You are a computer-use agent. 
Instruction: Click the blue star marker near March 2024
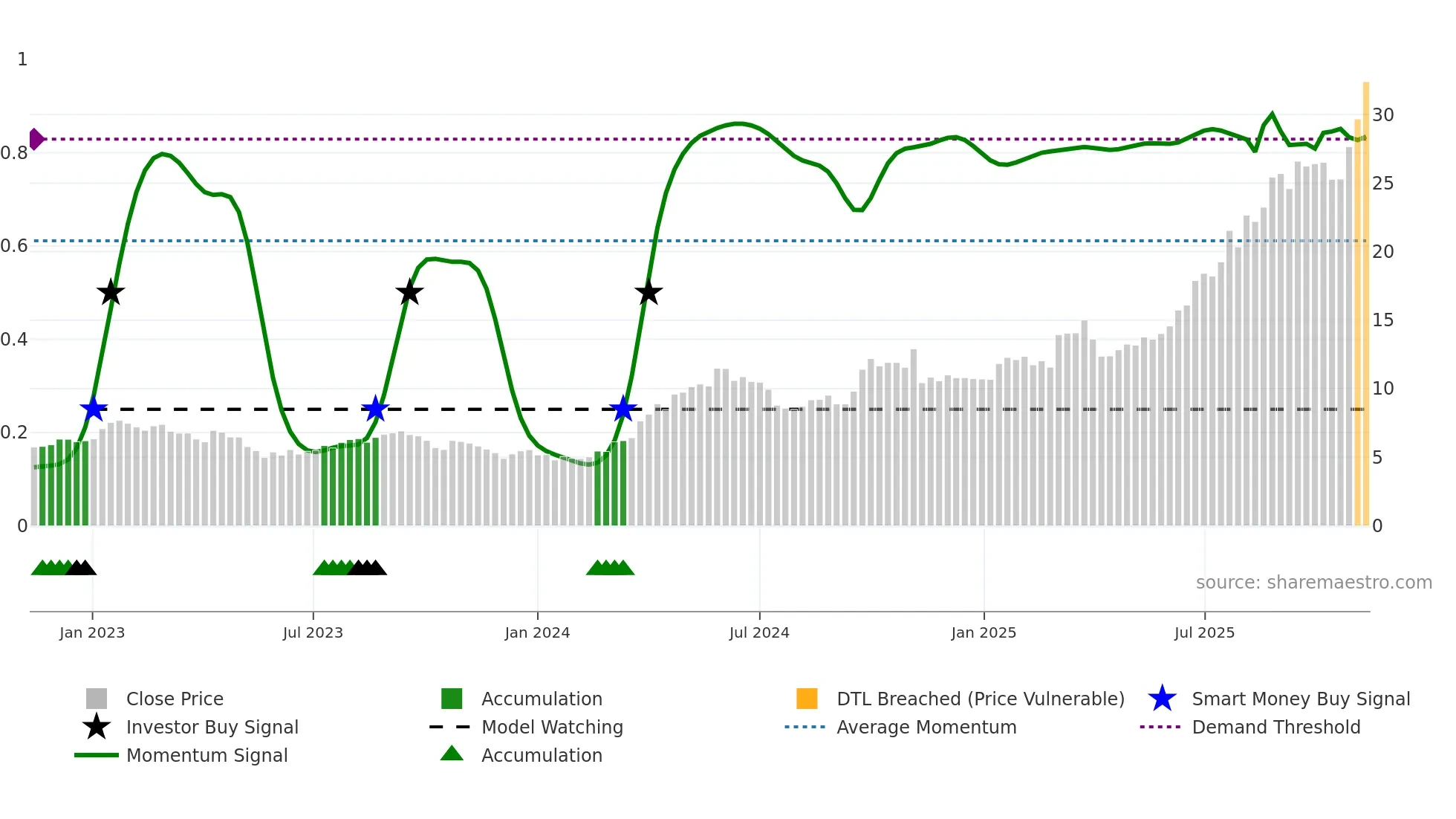(623, 409)
